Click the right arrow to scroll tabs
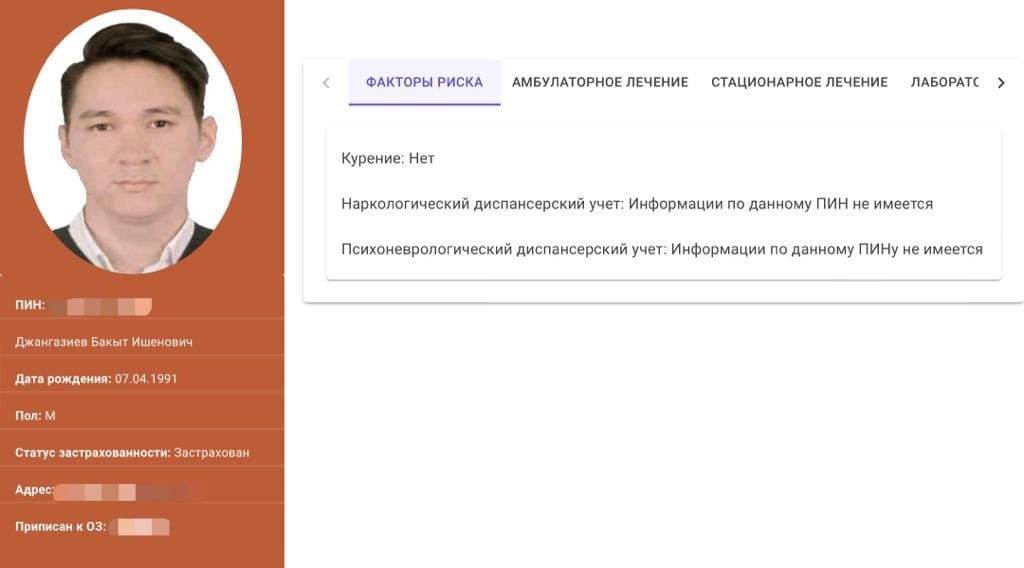 [x=1000, y=83]
